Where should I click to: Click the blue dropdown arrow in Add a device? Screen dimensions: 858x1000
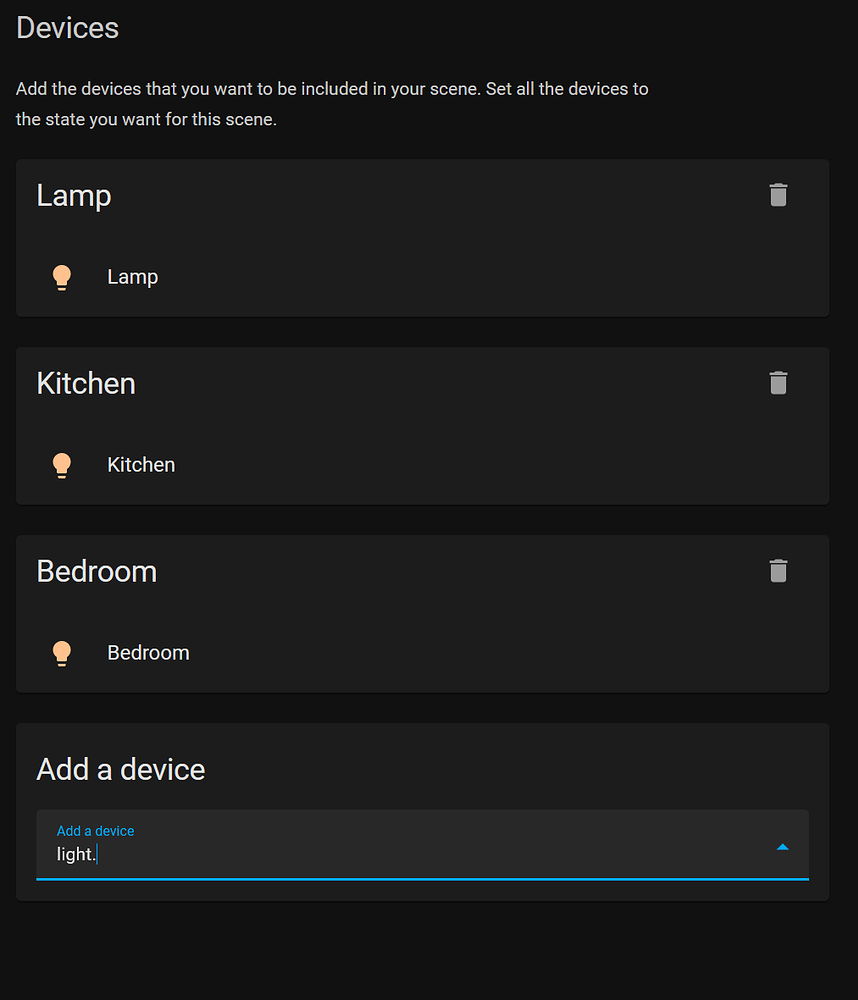(783, 845)
